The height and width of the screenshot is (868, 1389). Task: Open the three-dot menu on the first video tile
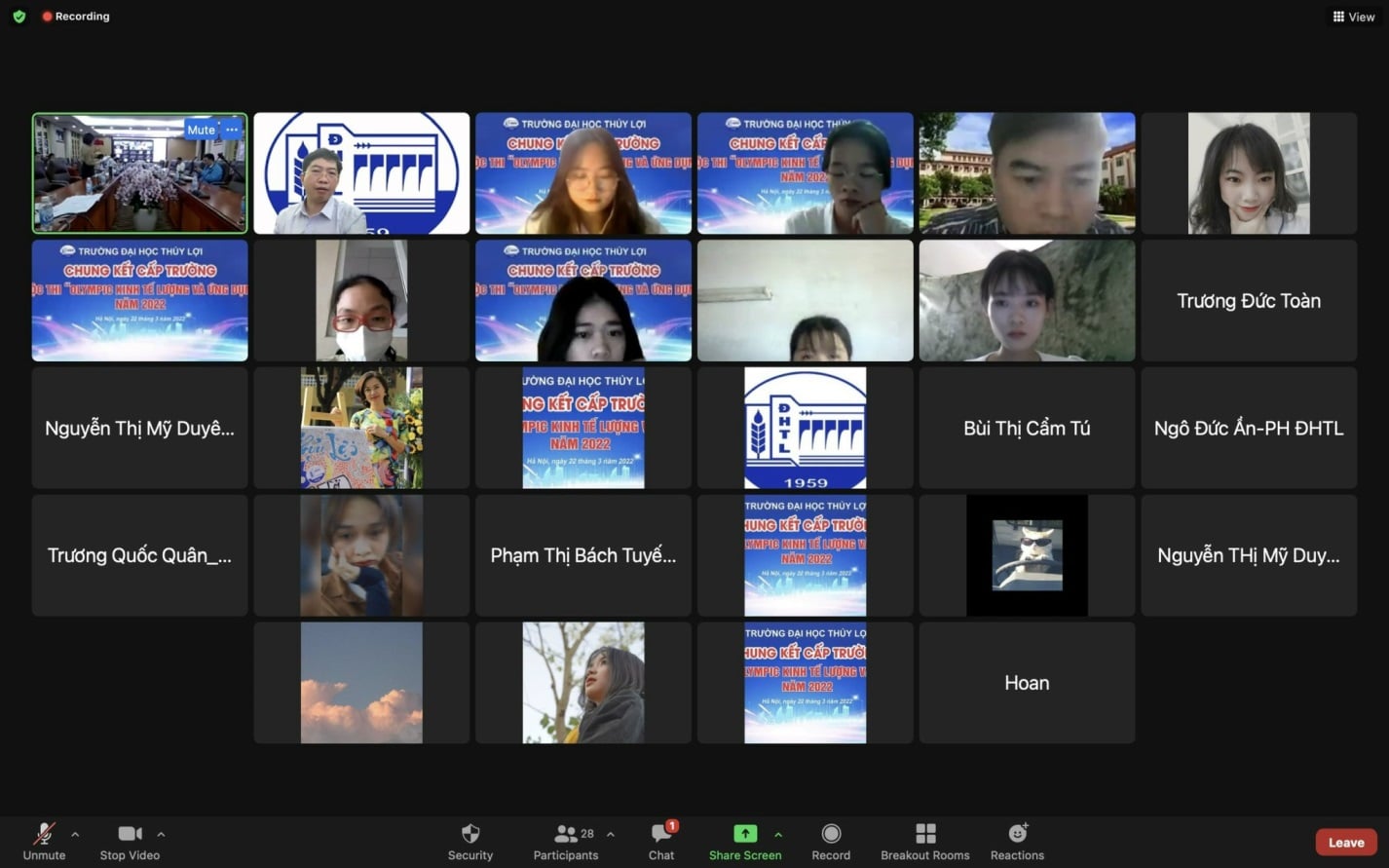tap(232, 130)
